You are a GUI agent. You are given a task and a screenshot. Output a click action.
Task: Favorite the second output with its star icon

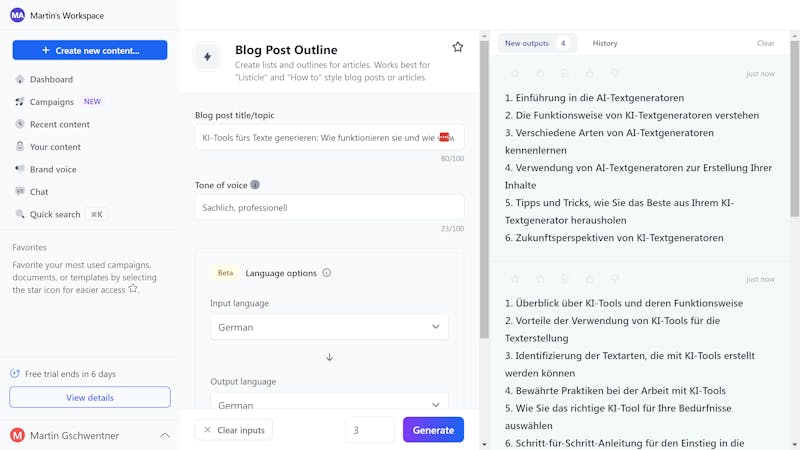pyautogui.click(x=515, y=279)
